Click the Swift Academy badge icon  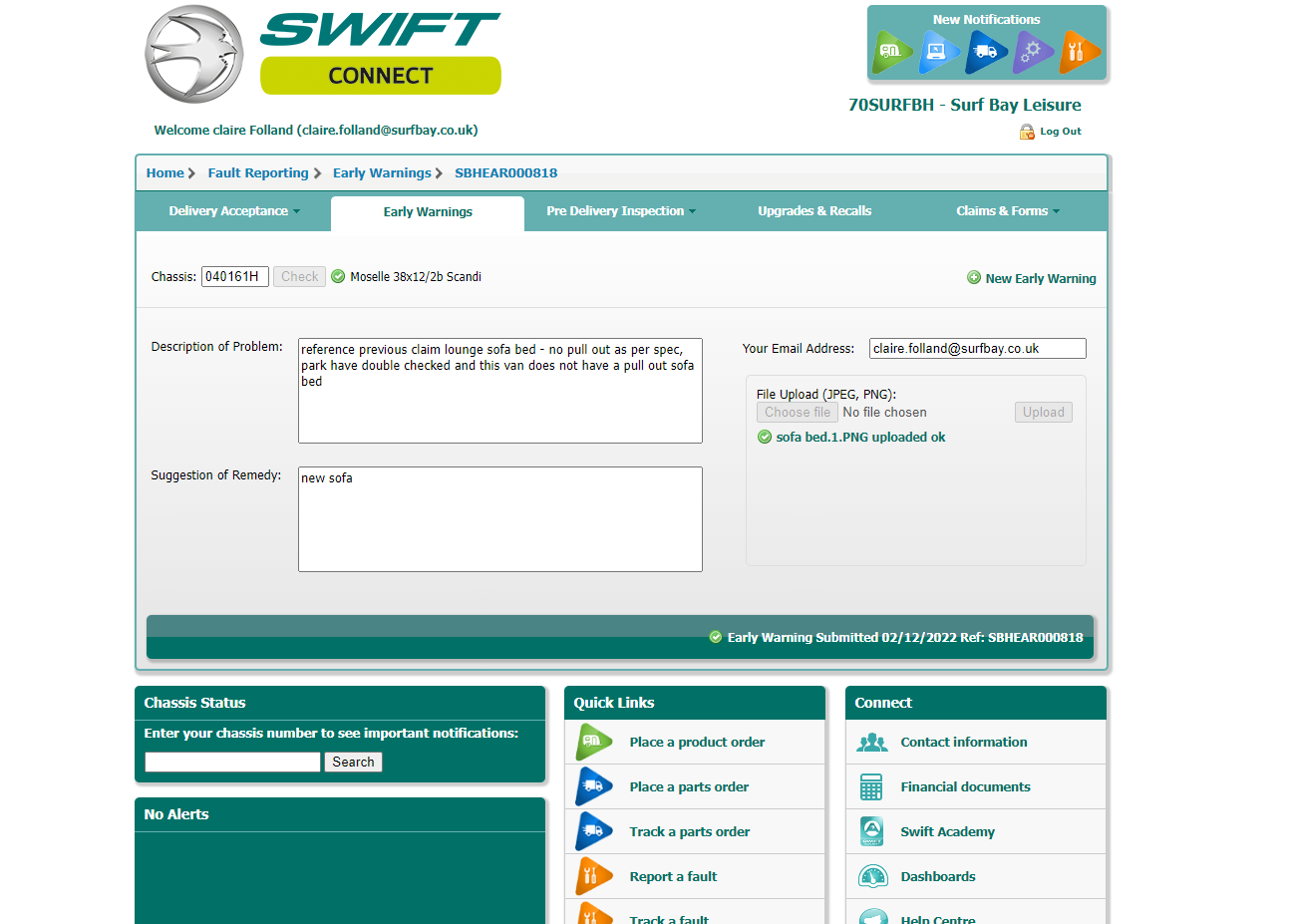tap(871, 831)
